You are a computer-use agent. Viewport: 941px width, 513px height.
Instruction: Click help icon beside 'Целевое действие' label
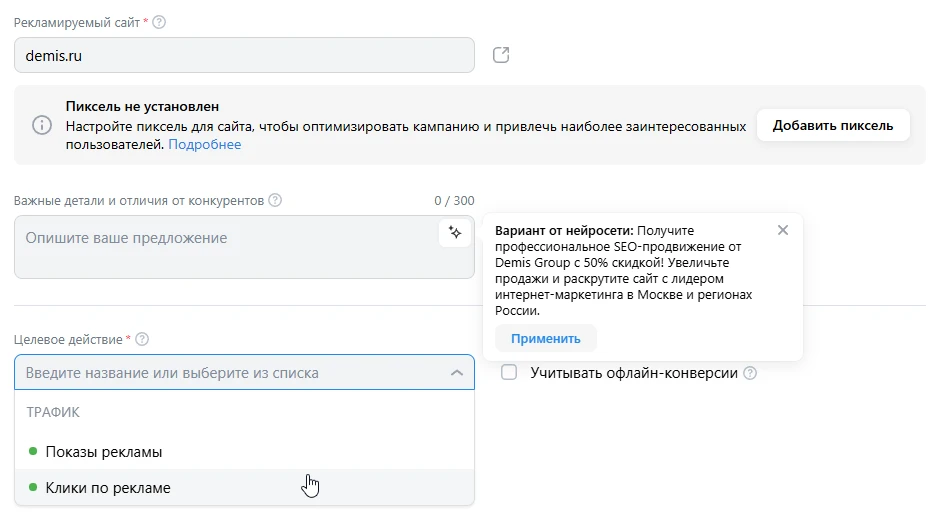coord(142,339)
